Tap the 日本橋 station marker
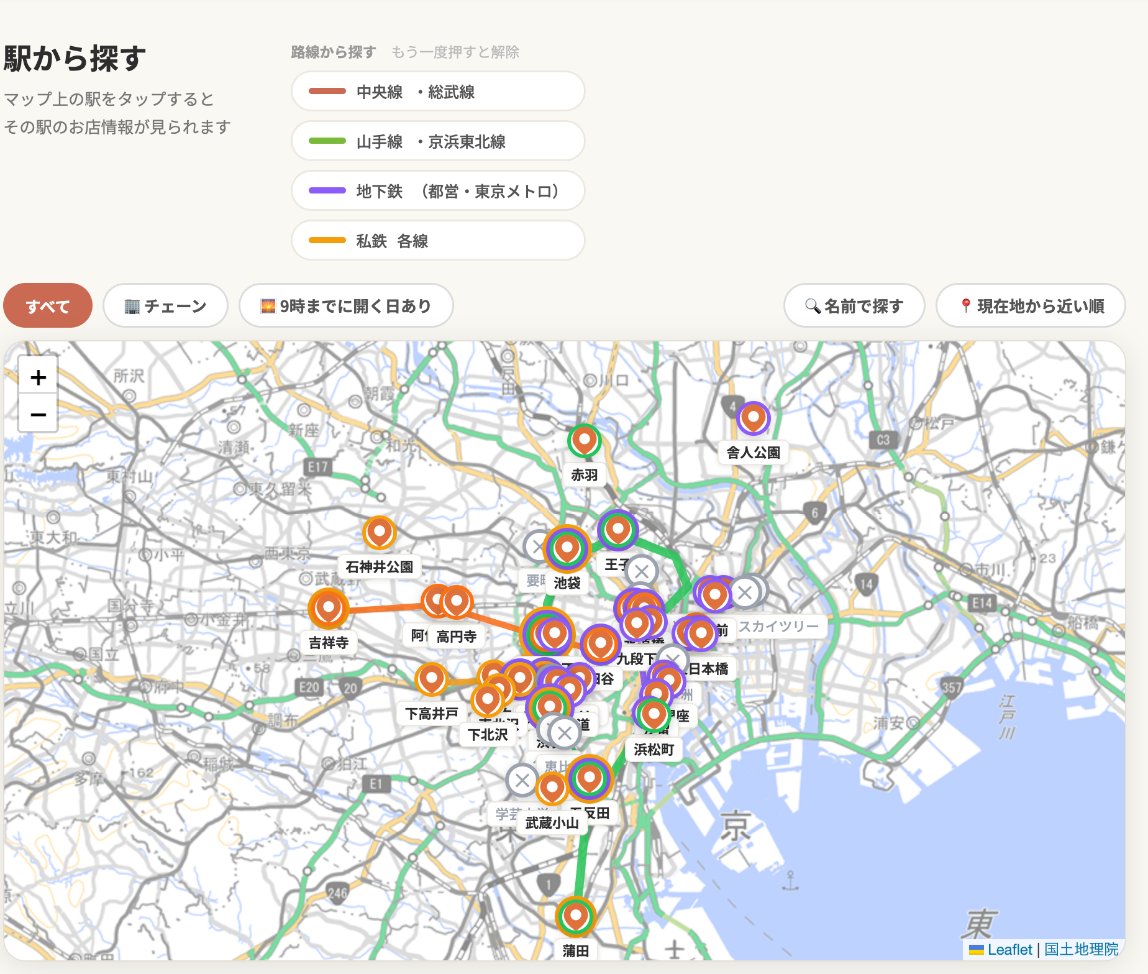The width and height of the screenshot is (1148, 974). (x=701, y=634)
